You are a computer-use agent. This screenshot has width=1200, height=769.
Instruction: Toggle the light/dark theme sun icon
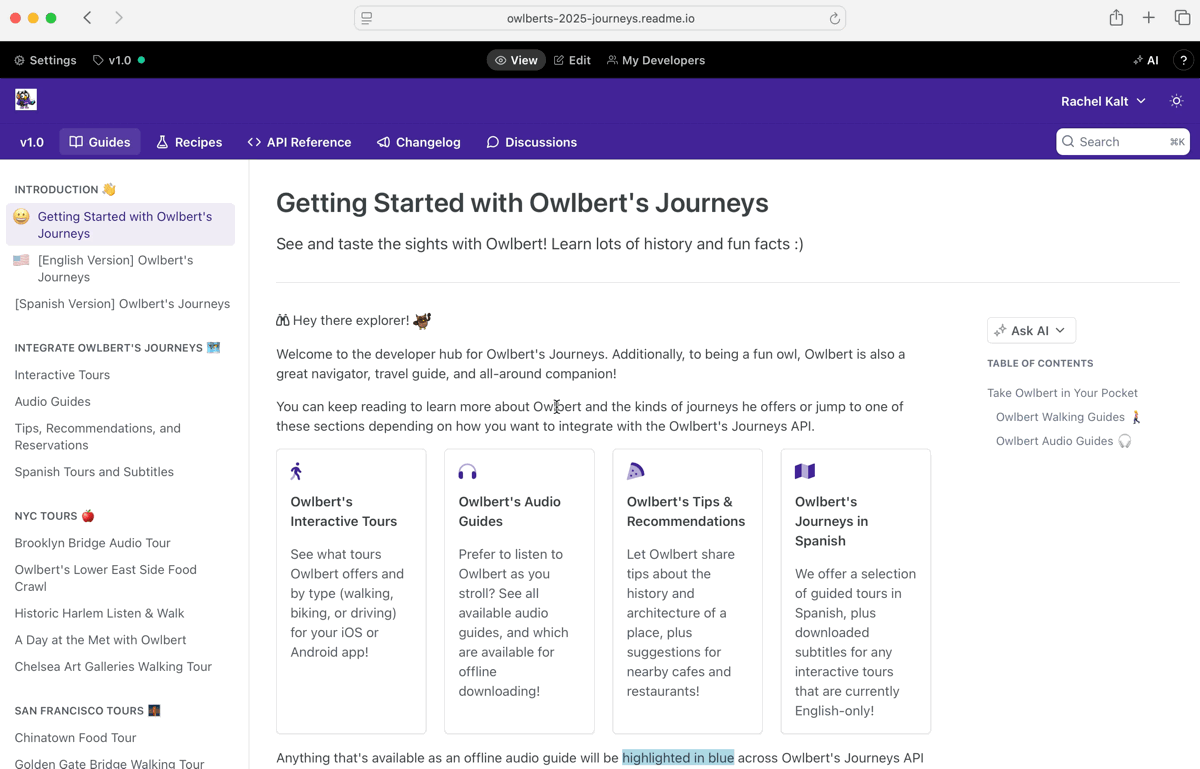pyautogui.click(x=1177, y=101)
